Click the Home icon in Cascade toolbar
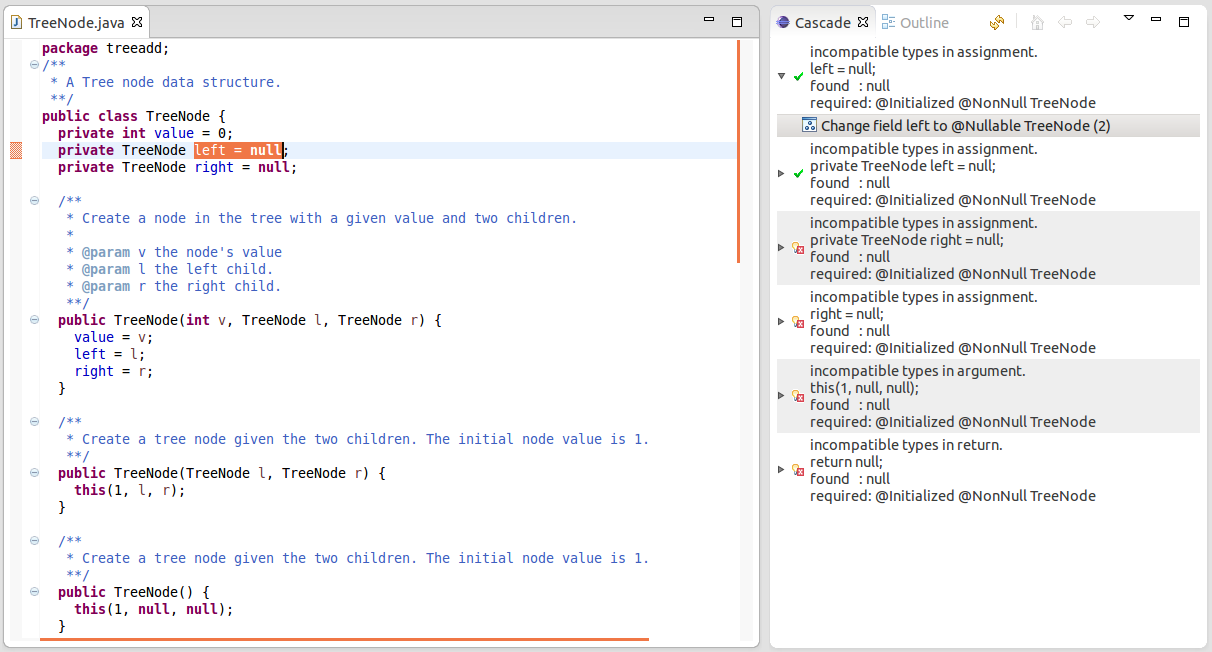Viewport: 1212px width, 652px height. coord(1037,22)
